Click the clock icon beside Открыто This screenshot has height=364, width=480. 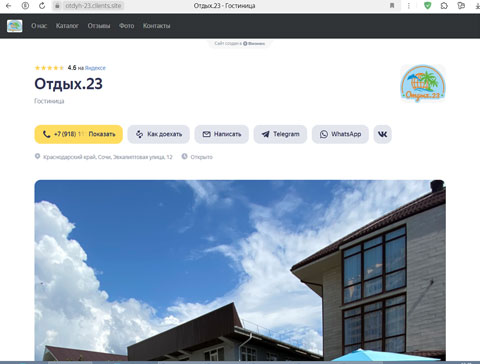(184, 156)
